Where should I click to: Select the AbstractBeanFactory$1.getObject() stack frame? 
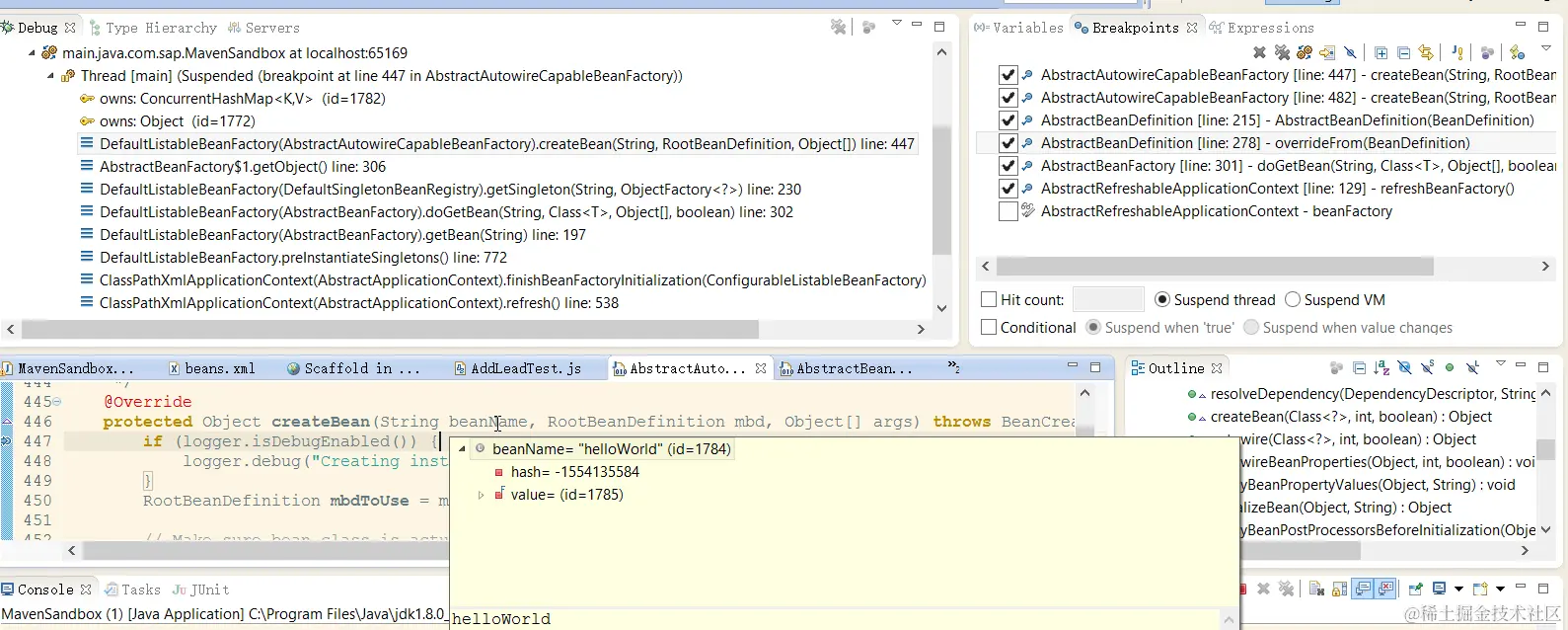click(x=233, y=167)
